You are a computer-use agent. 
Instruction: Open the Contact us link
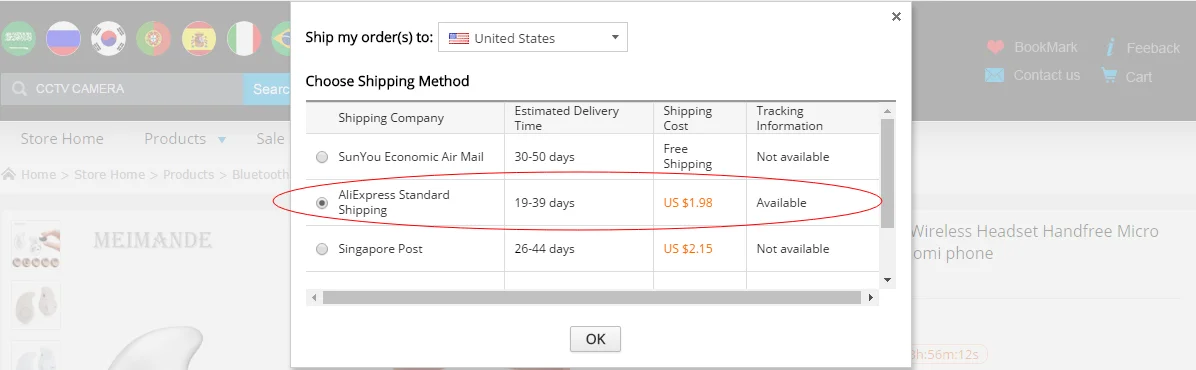tap(1046, 75)
